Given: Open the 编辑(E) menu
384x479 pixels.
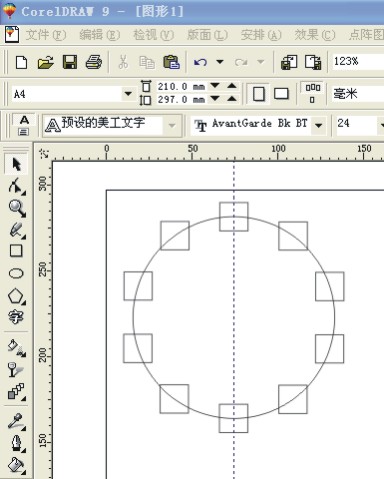Looking at the screenshot, I should tap(100, 35).
